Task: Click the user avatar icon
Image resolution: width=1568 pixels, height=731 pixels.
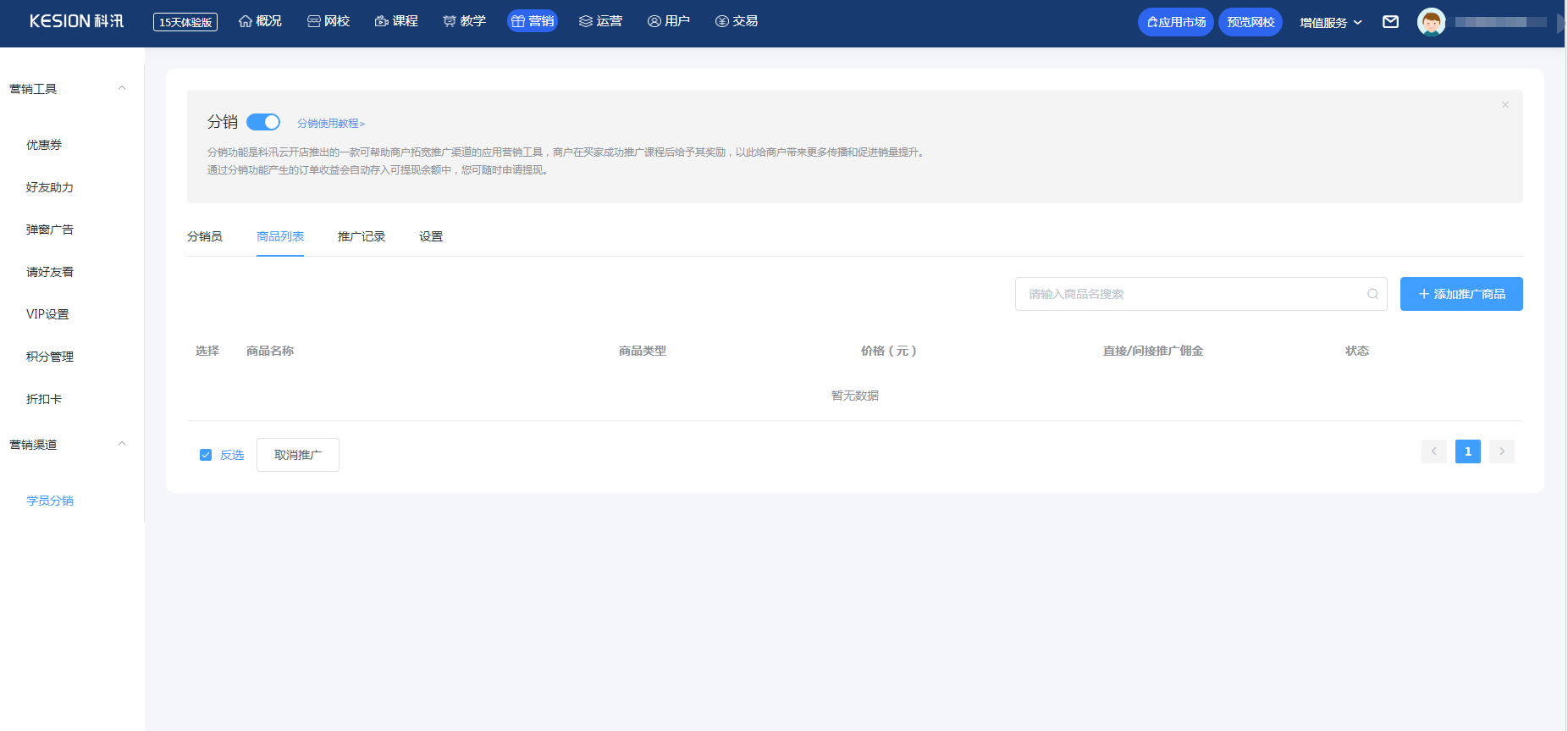Action: click(1431, 22)
